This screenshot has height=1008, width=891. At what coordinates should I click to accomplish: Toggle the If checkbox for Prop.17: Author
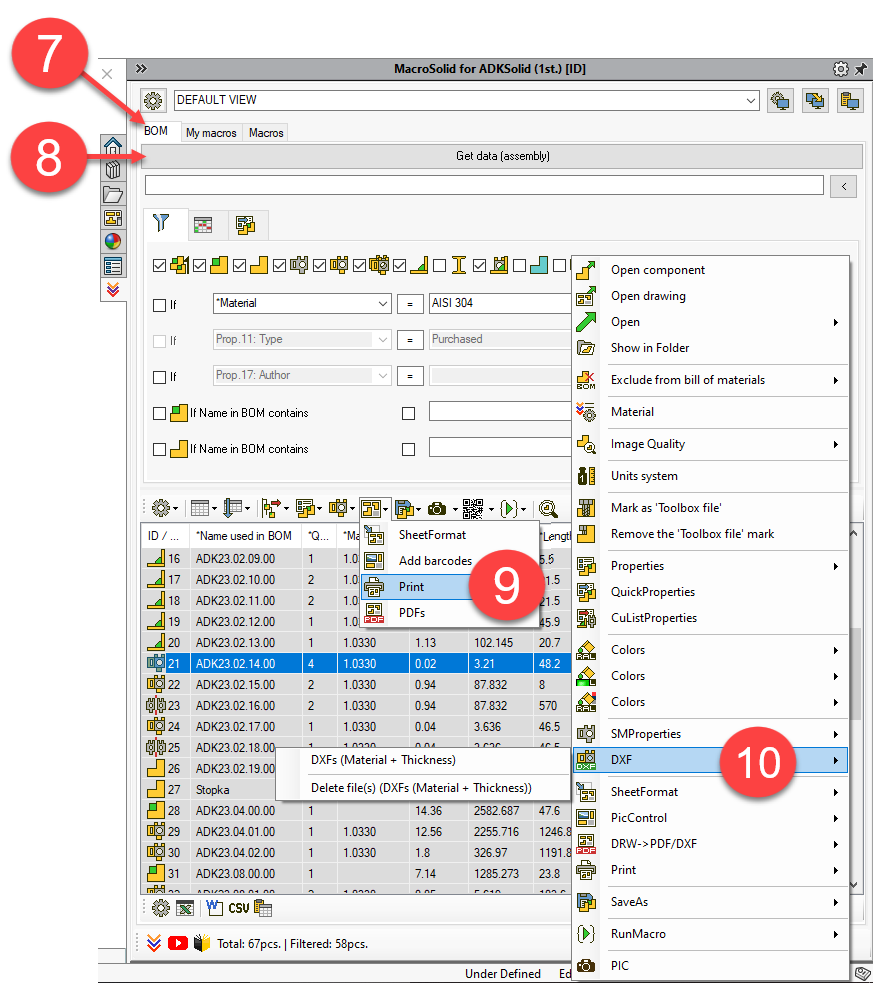(159, 377)
